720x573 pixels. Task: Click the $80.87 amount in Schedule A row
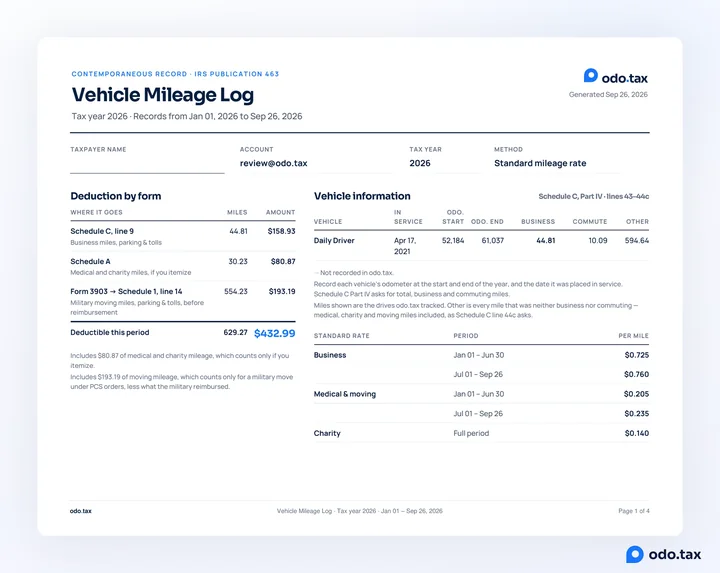click(283, 261)
